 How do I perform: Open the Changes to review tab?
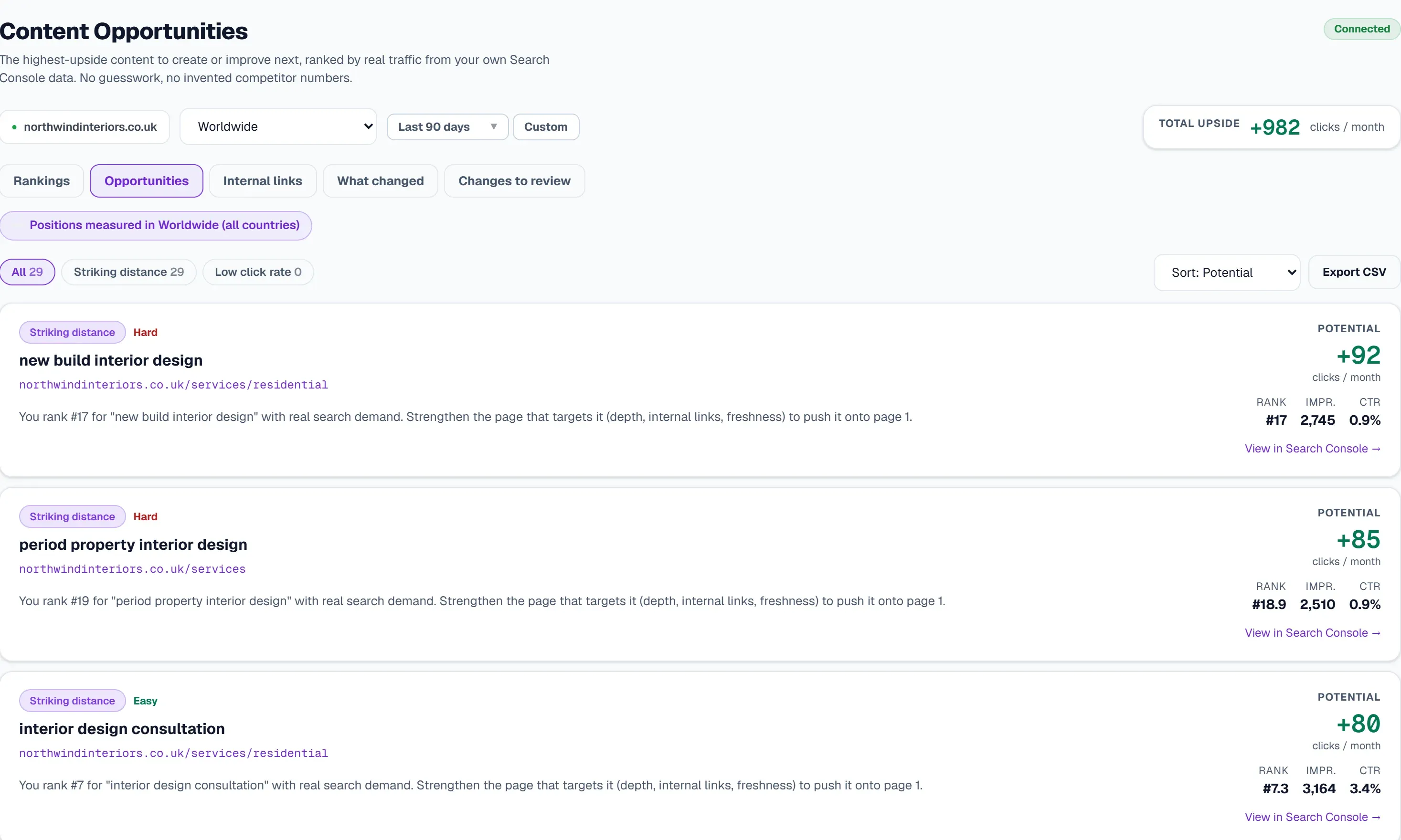514,180
